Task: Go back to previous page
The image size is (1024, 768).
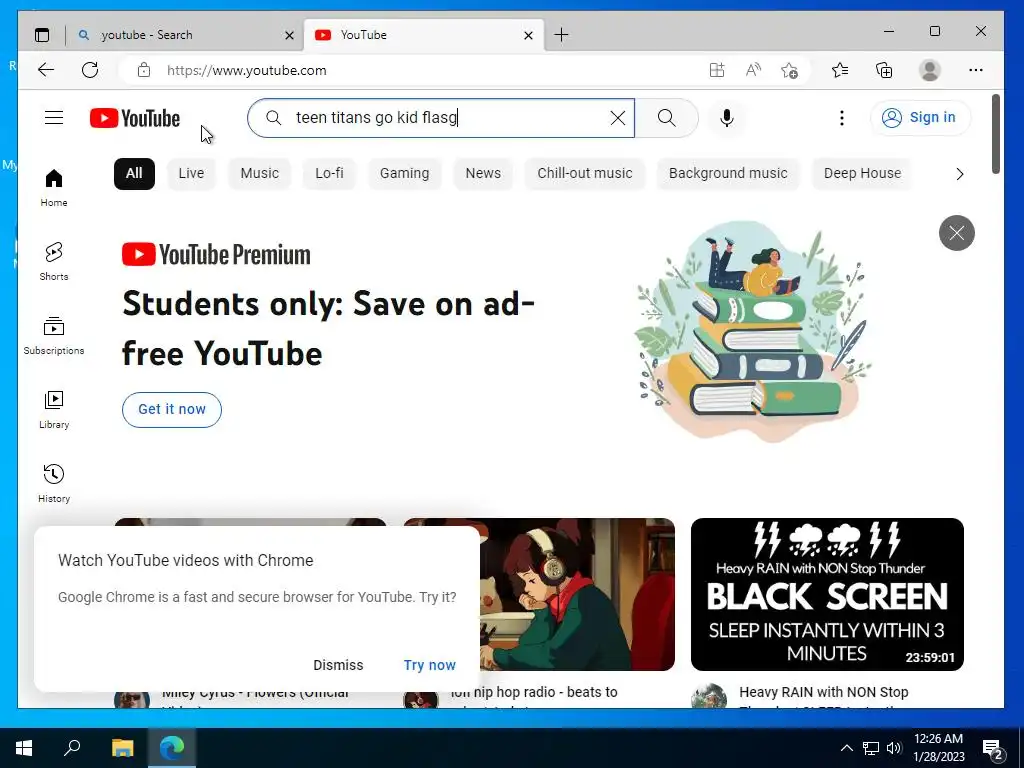Action: coord(46,70)
